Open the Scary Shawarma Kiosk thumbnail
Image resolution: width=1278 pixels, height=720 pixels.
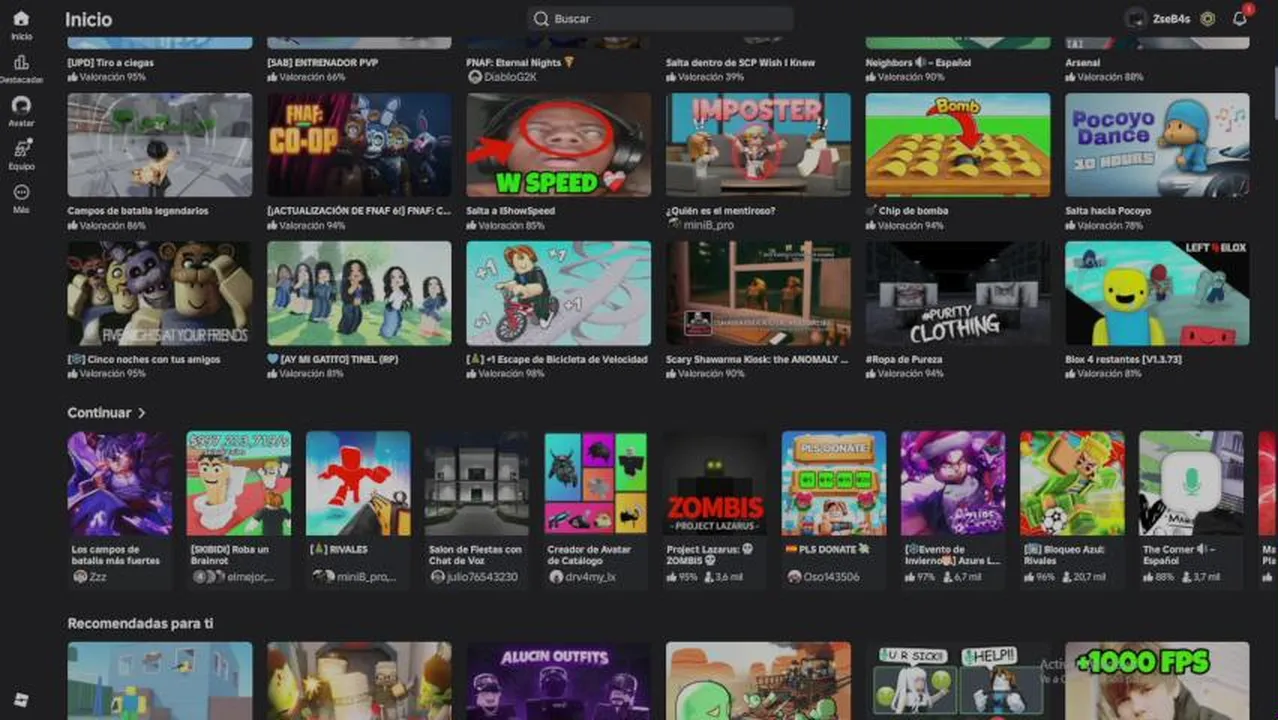758,293
